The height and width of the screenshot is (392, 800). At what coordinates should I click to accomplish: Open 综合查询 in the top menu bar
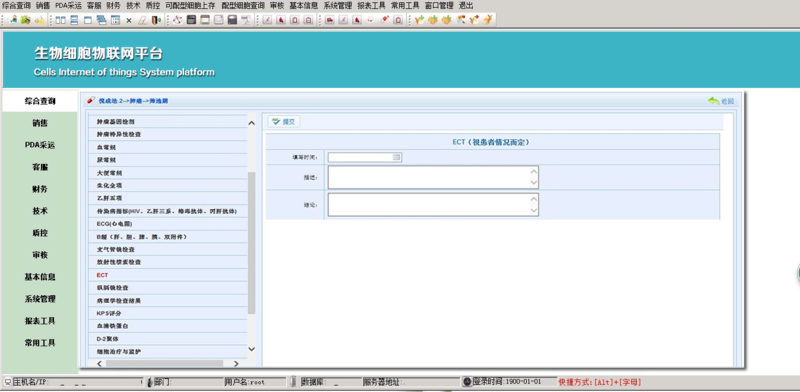(16, 6)
